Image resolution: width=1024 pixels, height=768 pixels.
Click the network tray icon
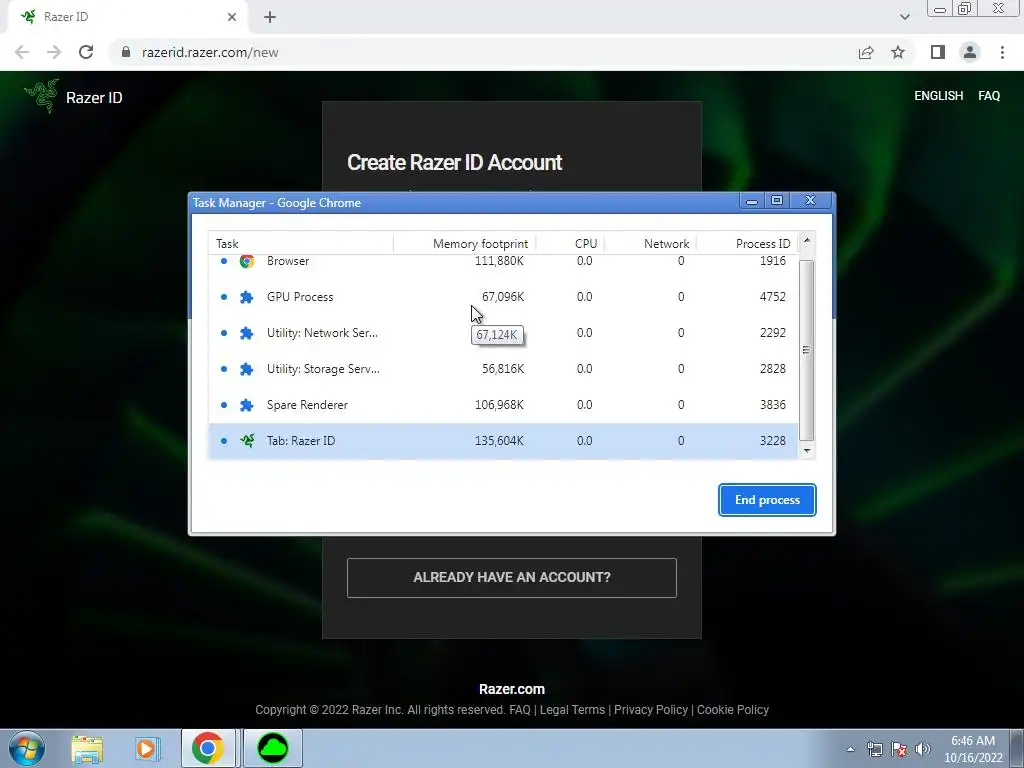(874, 749)
